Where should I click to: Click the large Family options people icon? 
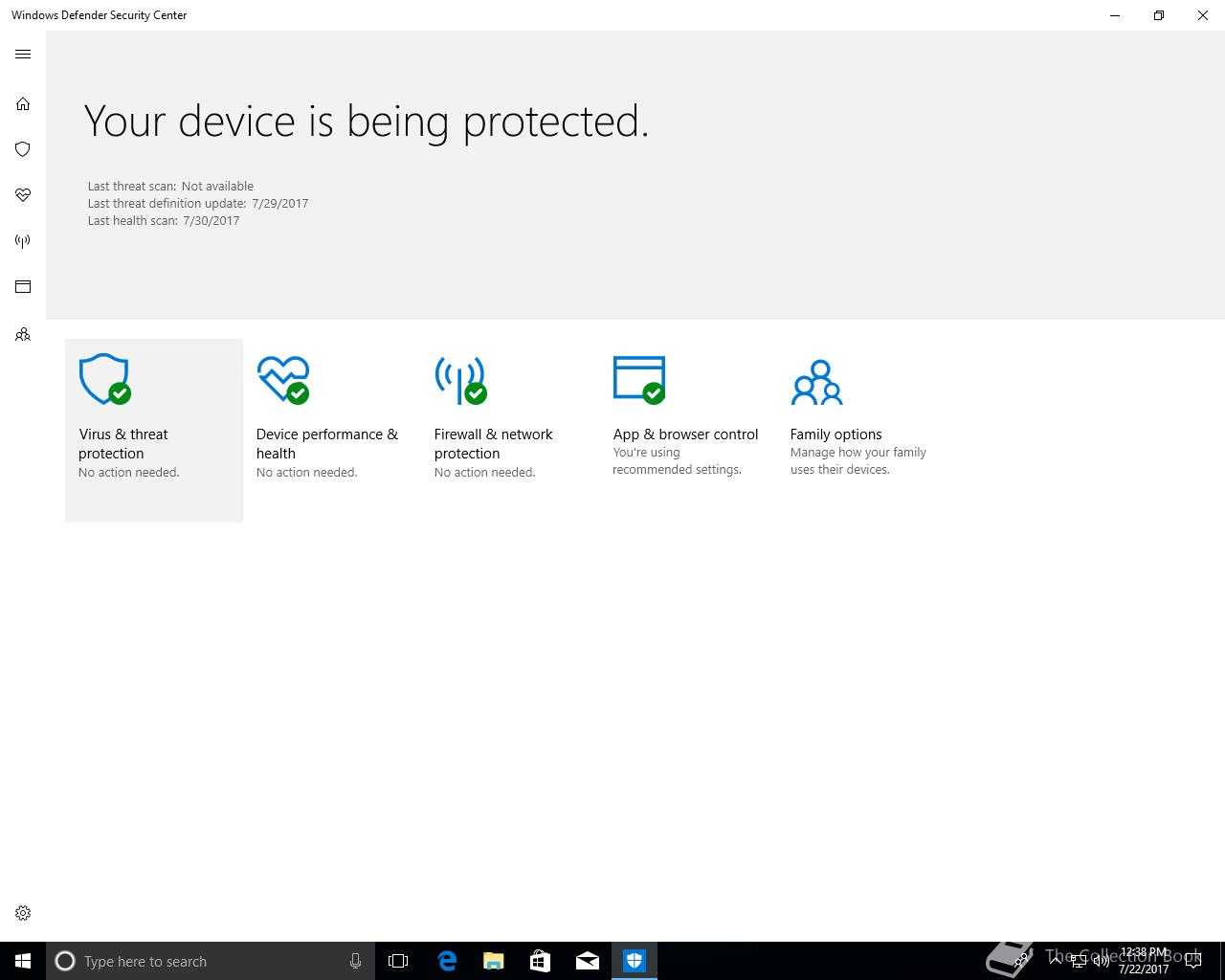pos(816,382)
